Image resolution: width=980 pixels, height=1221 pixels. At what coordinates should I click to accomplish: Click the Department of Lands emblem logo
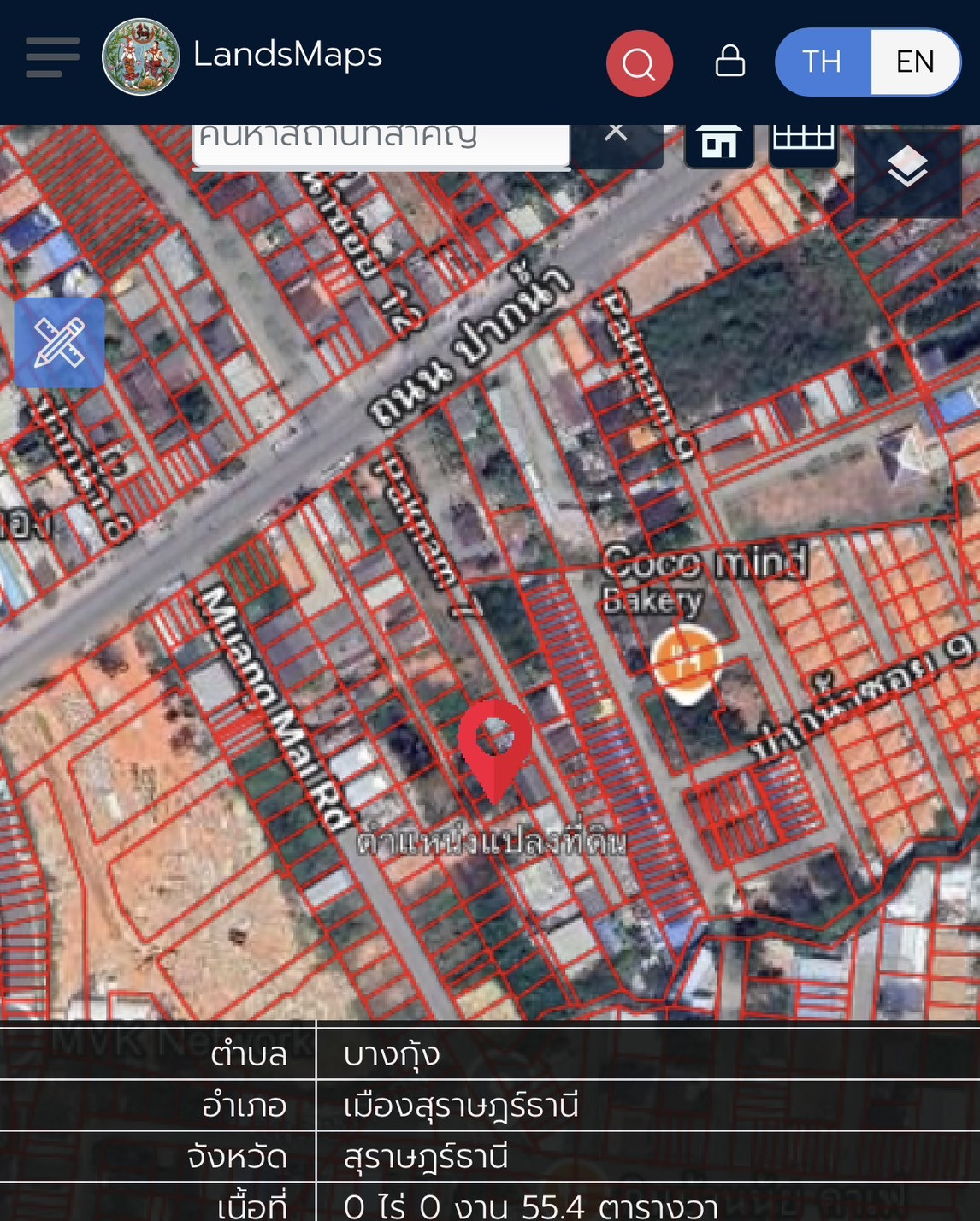pos(140,57)
